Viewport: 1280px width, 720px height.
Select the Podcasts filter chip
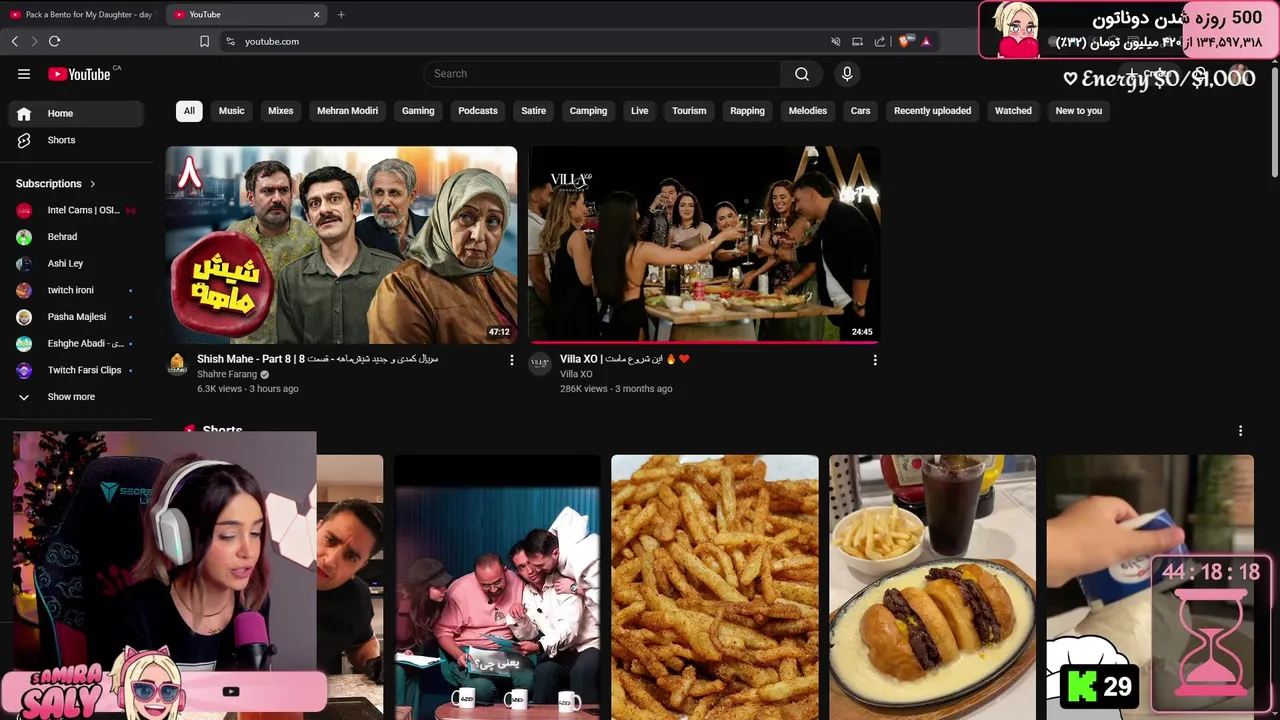click(x=478, y=111)
